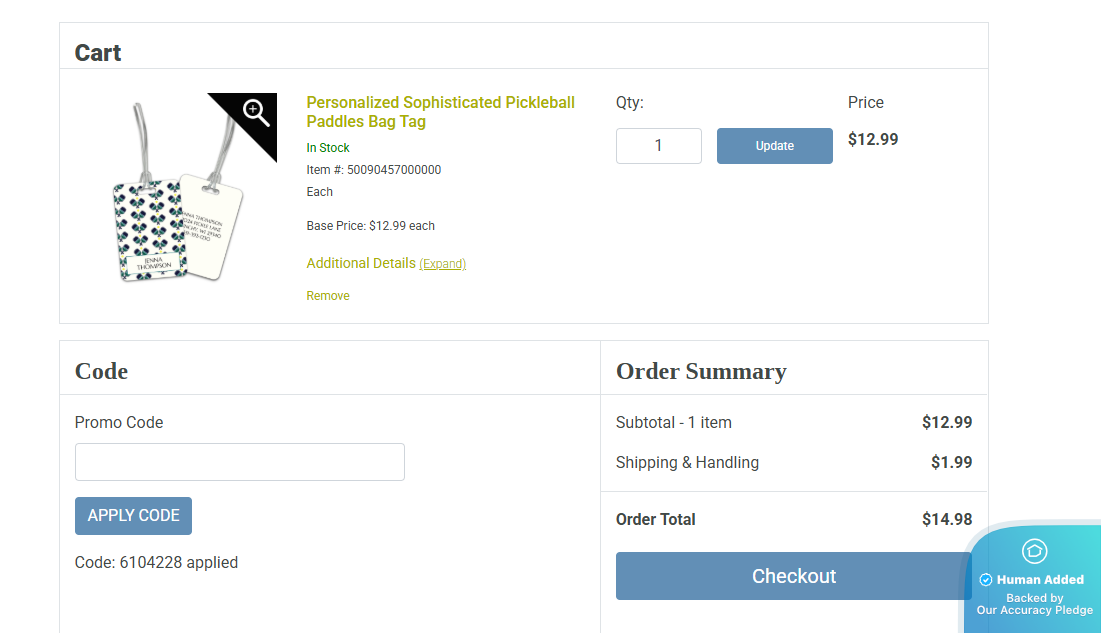This screenshot has width=1101, height=633.
Task: Click the Shipping & Handling $1.99 amount
Action: pos(951,462)
